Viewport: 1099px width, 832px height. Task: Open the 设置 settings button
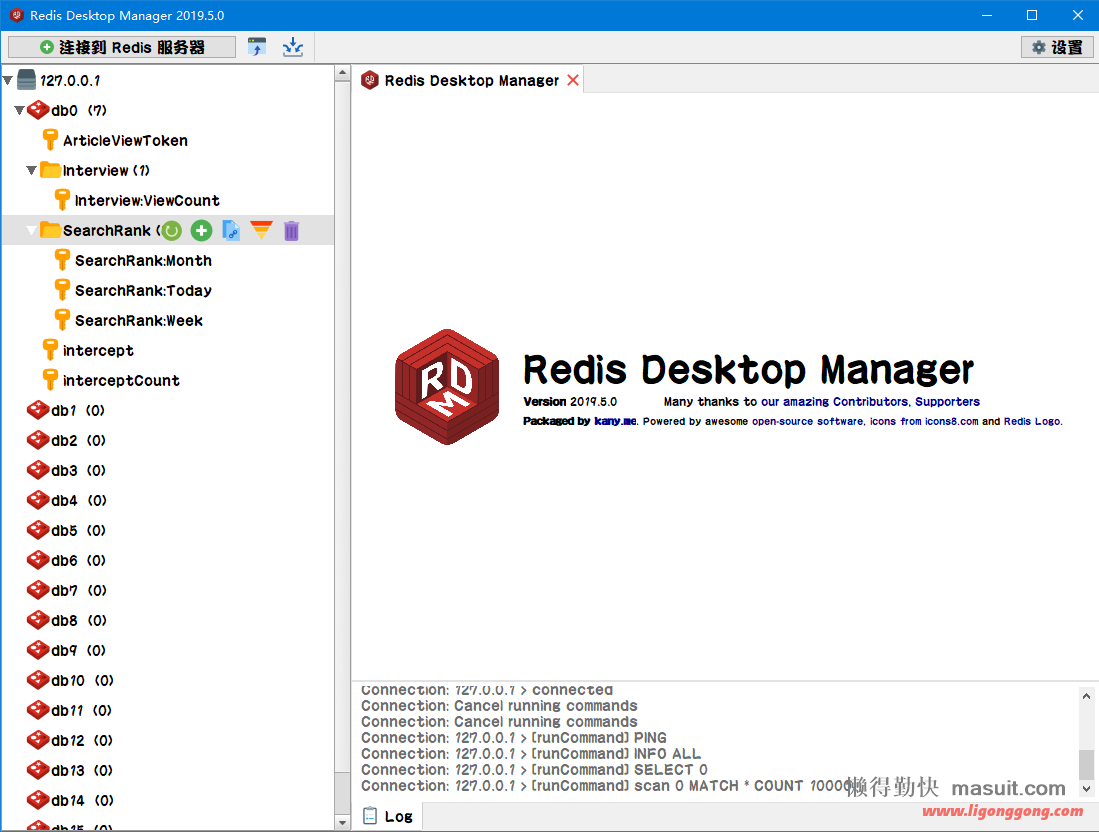[x=1057, y=47]
